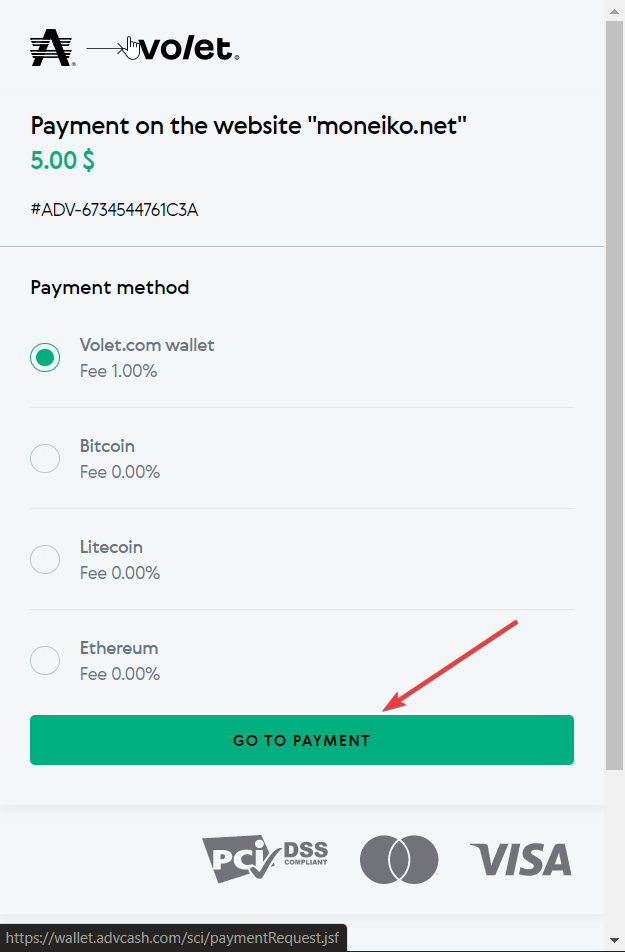625x952 pixels.
Task: Click the Bitcoin label text
Action: 108,446
